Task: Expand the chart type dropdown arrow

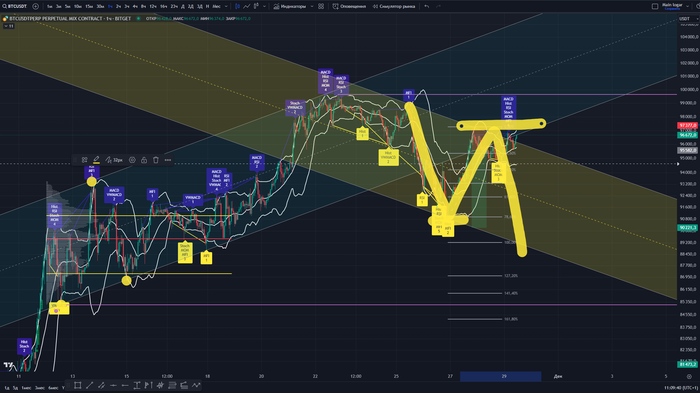Action: click(264, 6)
